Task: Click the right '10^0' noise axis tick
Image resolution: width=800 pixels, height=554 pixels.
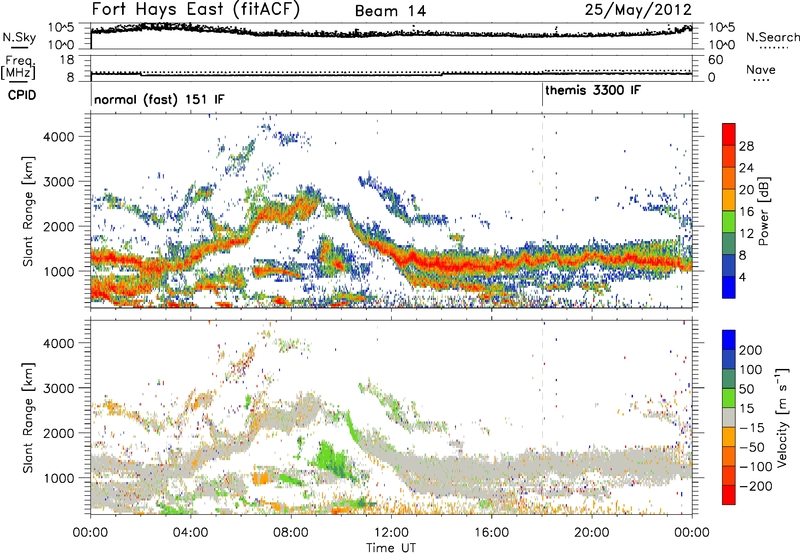Action: coord(721,45)
